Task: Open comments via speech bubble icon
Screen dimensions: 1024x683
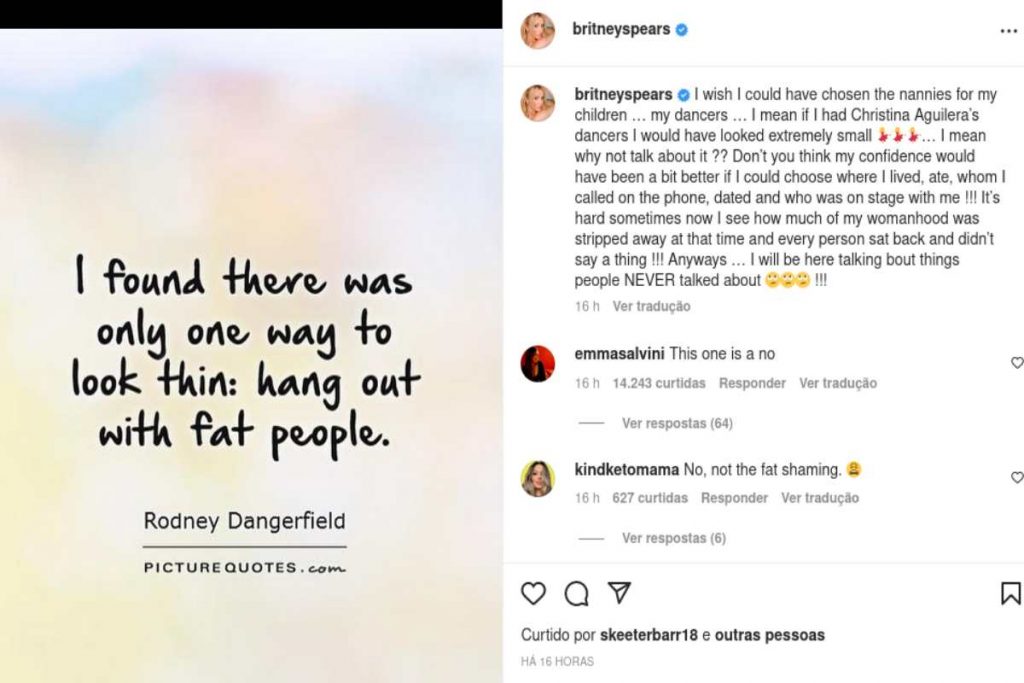Action: pos(576,594)
